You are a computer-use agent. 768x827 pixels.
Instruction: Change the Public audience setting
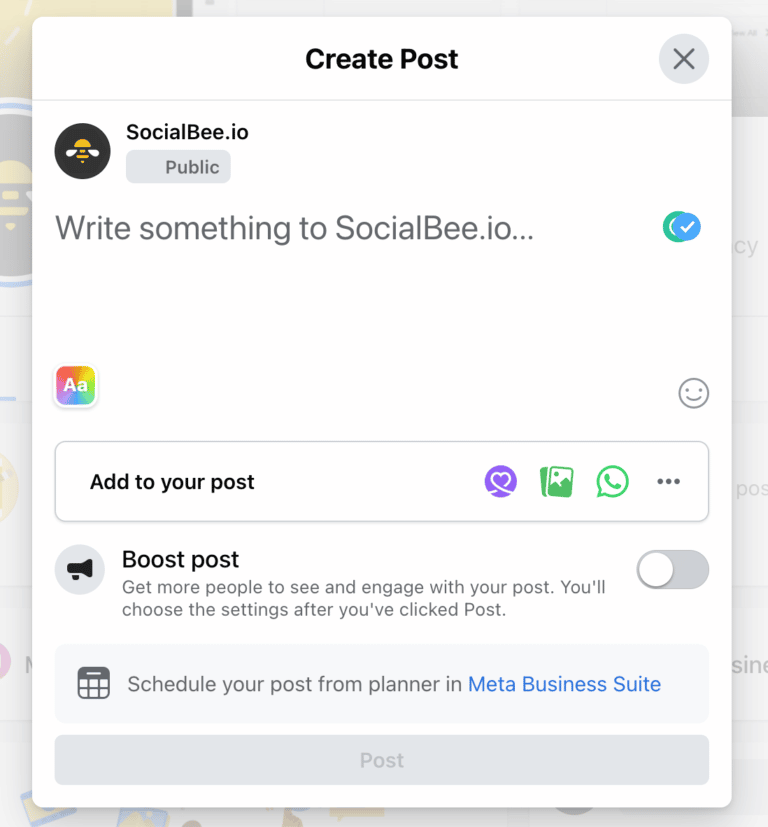coord(178,166)
